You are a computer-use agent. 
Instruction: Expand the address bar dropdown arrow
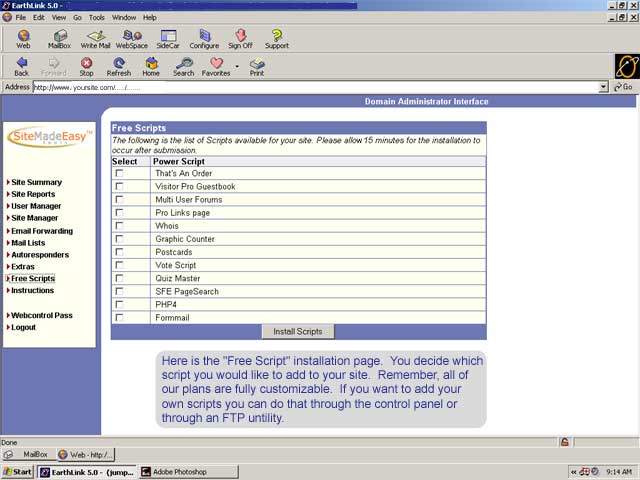click(603, 87)
